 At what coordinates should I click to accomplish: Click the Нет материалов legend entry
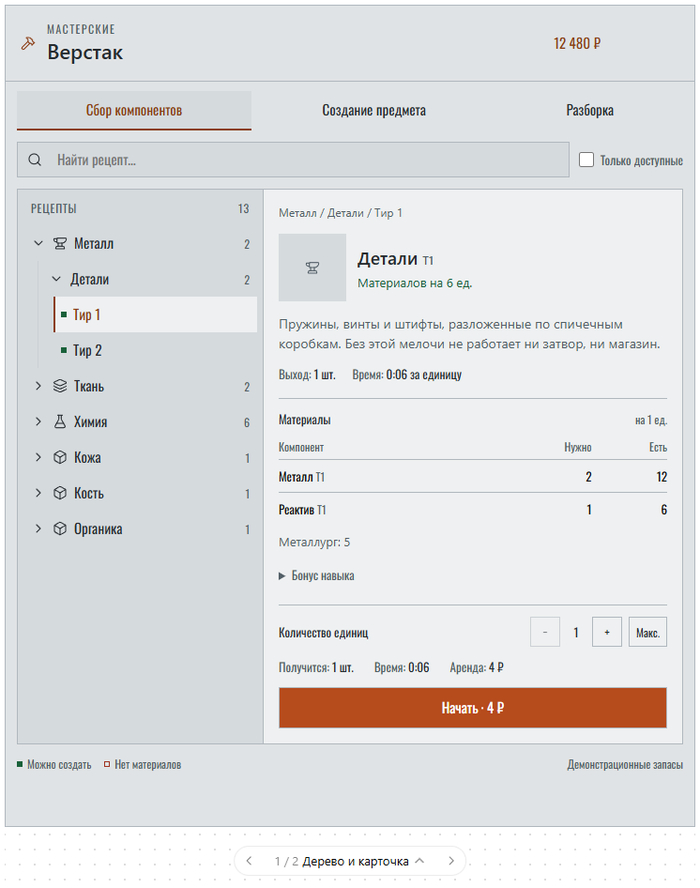pos(143,765)
